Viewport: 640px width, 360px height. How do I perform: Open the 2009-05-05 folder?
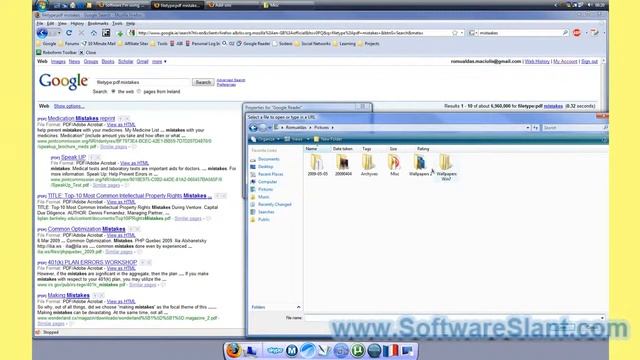(317, 165)
